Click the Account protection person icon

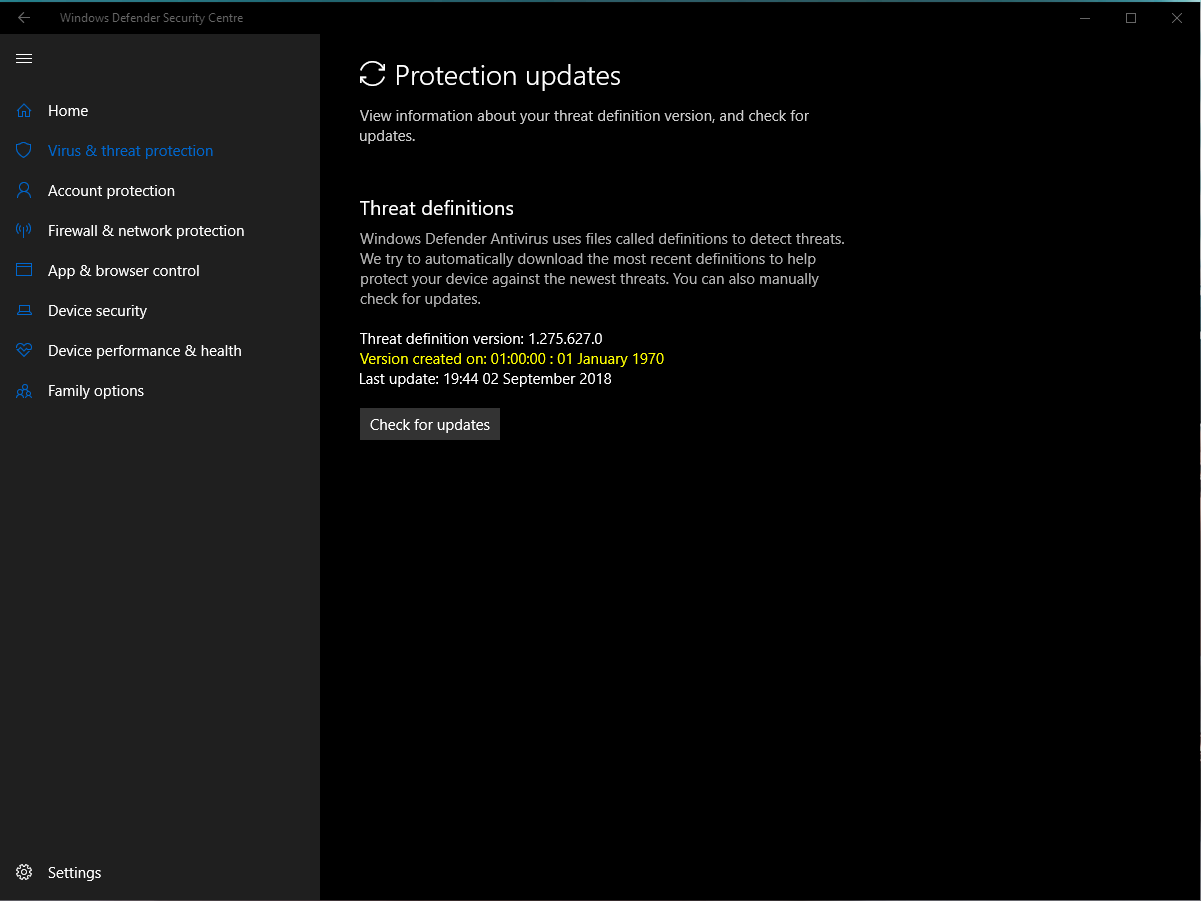(x=24, y=191)
